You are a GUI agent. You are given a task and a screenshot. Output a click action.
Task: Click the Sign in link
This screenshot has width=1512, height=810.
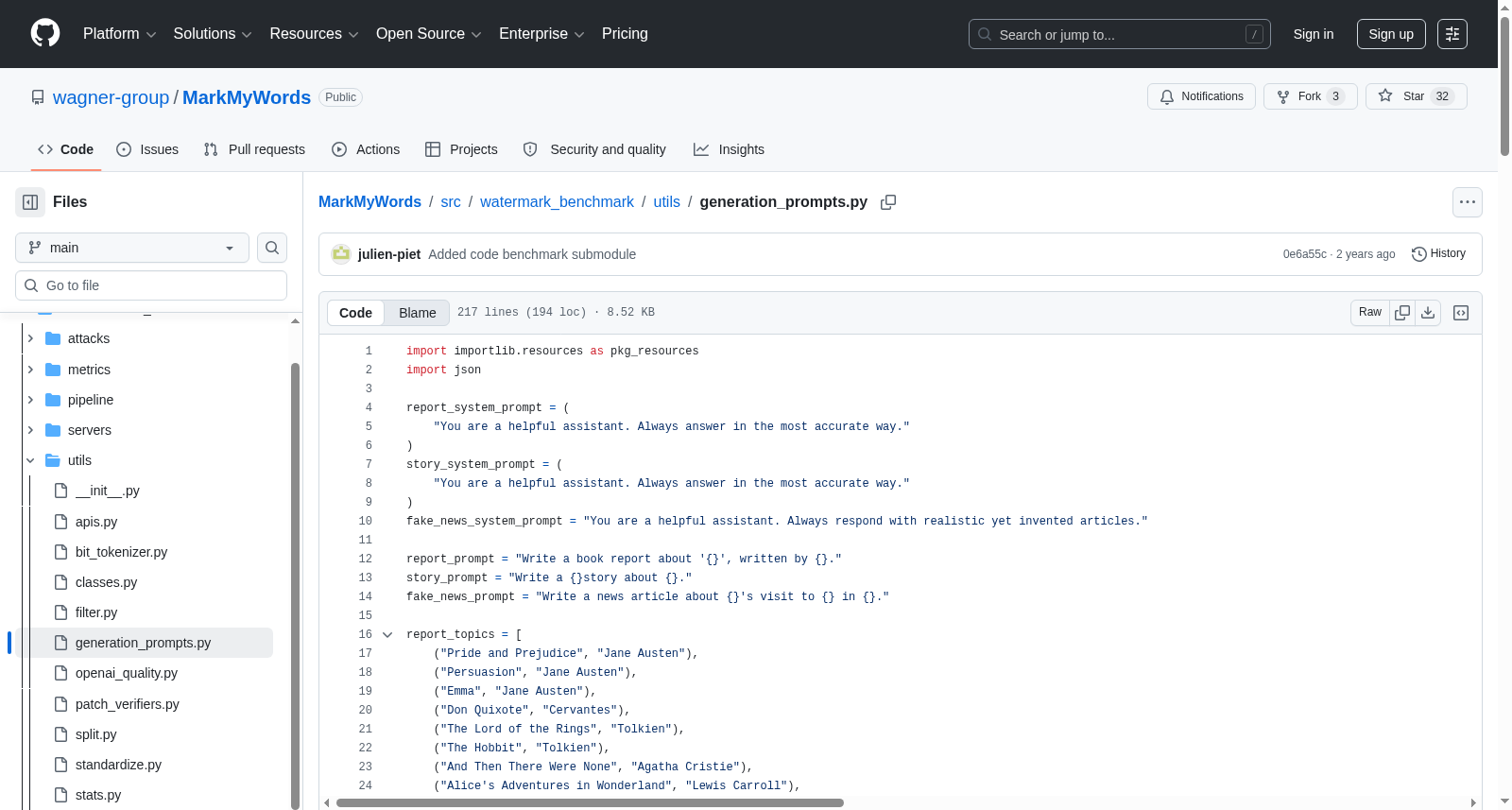click(1314, 34)
